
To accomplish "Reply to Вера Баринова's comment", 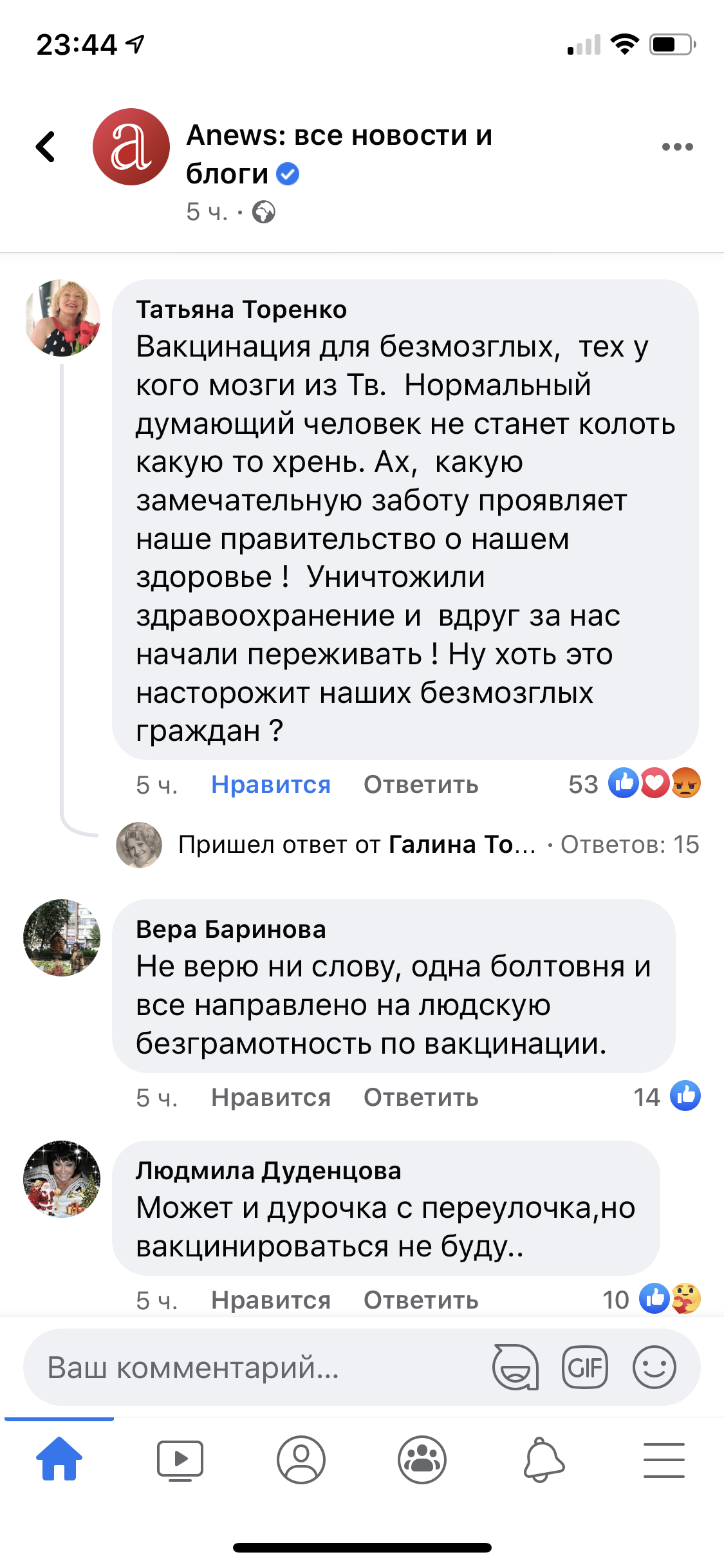I will click(x=421, y=1097).
